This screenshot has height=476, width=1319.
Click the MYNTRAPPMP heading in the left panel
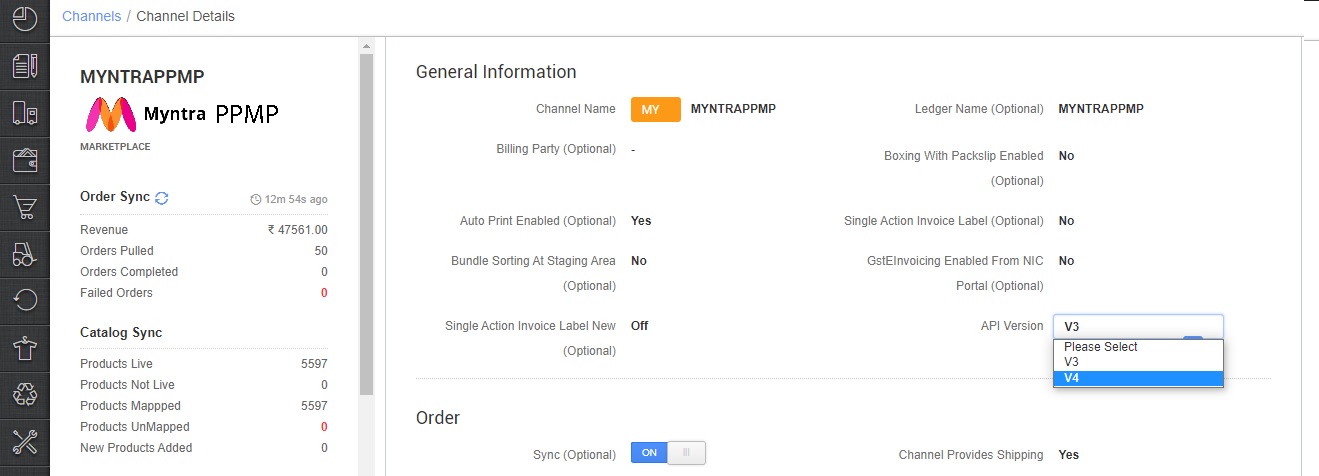(x=142, y=77)
